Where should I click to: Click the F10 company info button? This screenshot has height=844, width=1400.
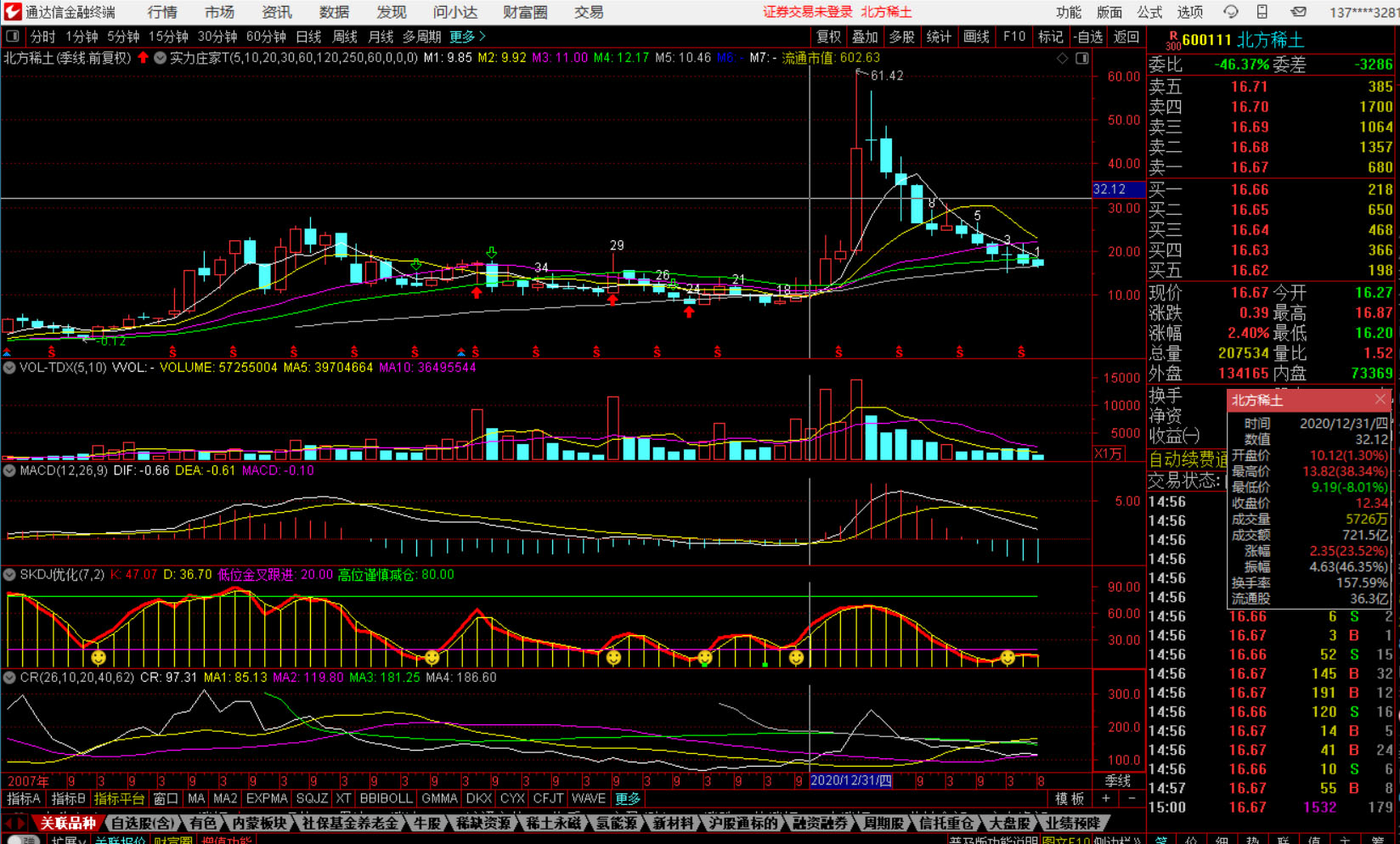(x=1013, y=37)
